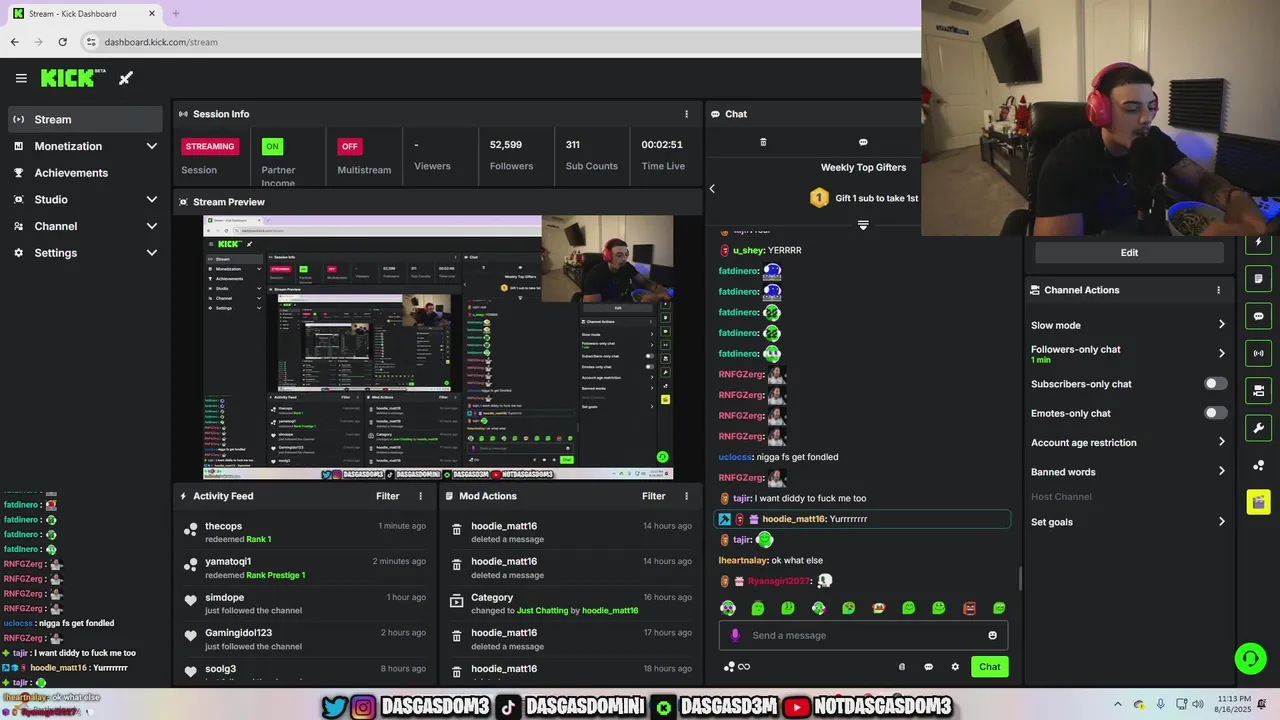
Task: Click the Mod Actions Filter button
Action: (x=653, y=496)
